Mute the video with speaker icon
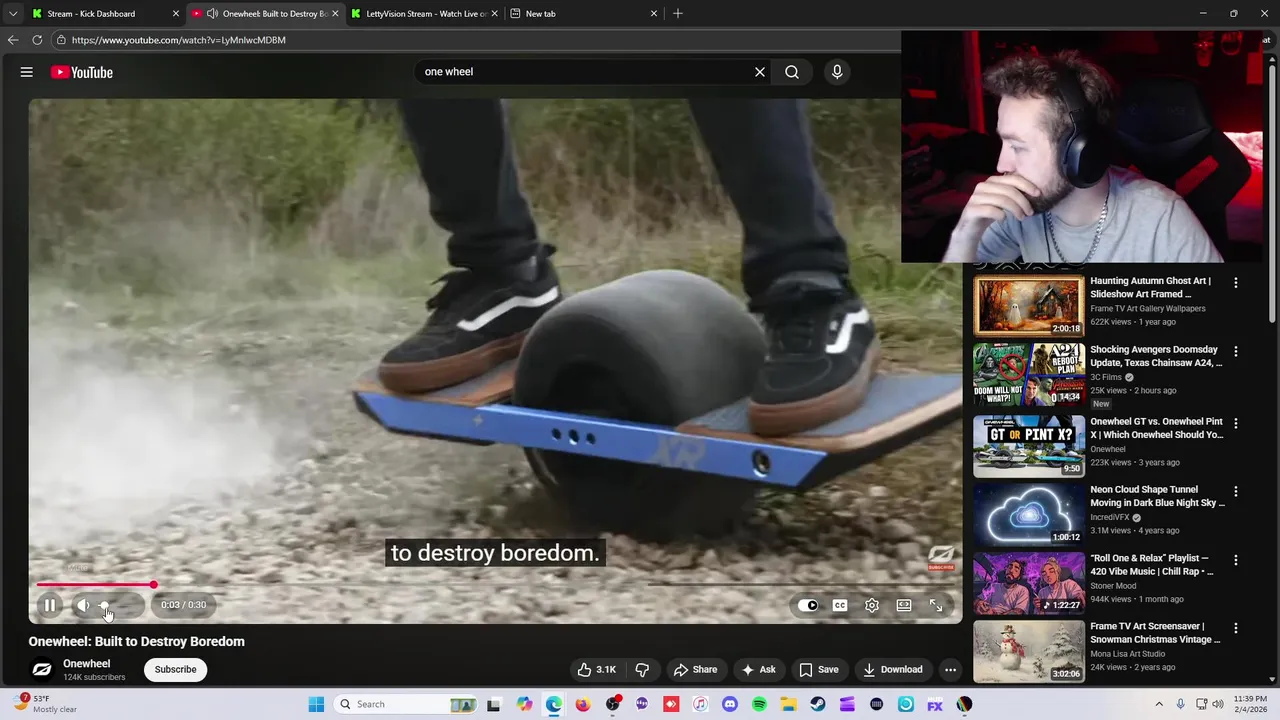 pyautogui.click(x=84, y=605)
